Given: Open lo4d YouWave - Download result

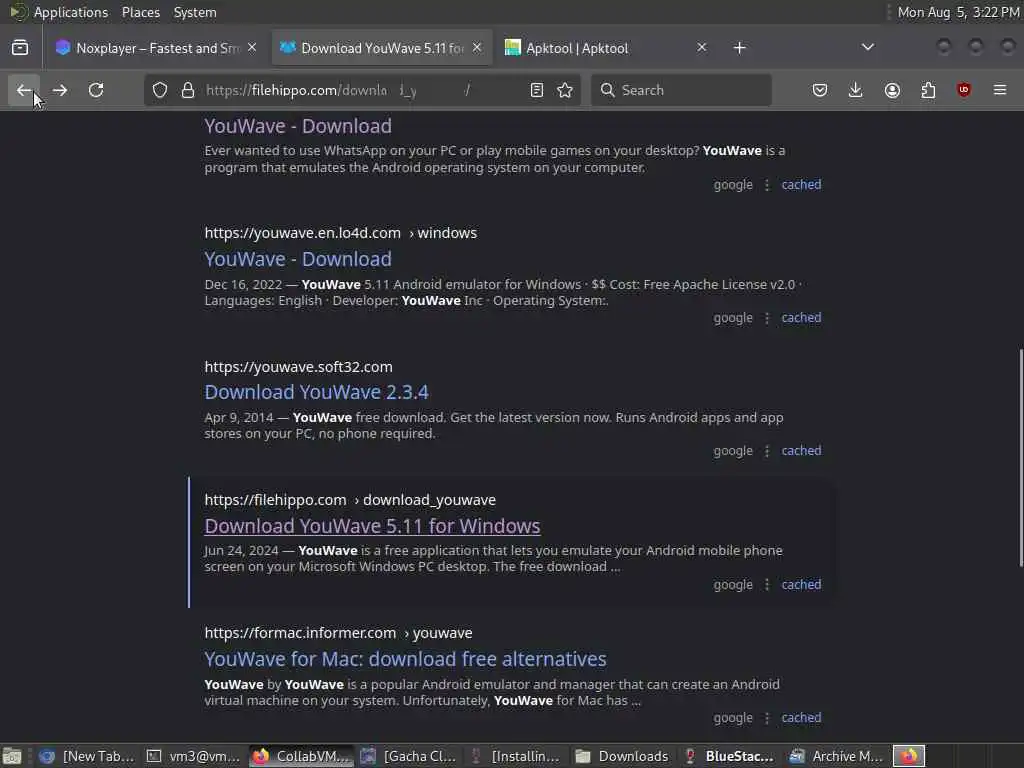Looking at the screenshot, I should [298, 259].
